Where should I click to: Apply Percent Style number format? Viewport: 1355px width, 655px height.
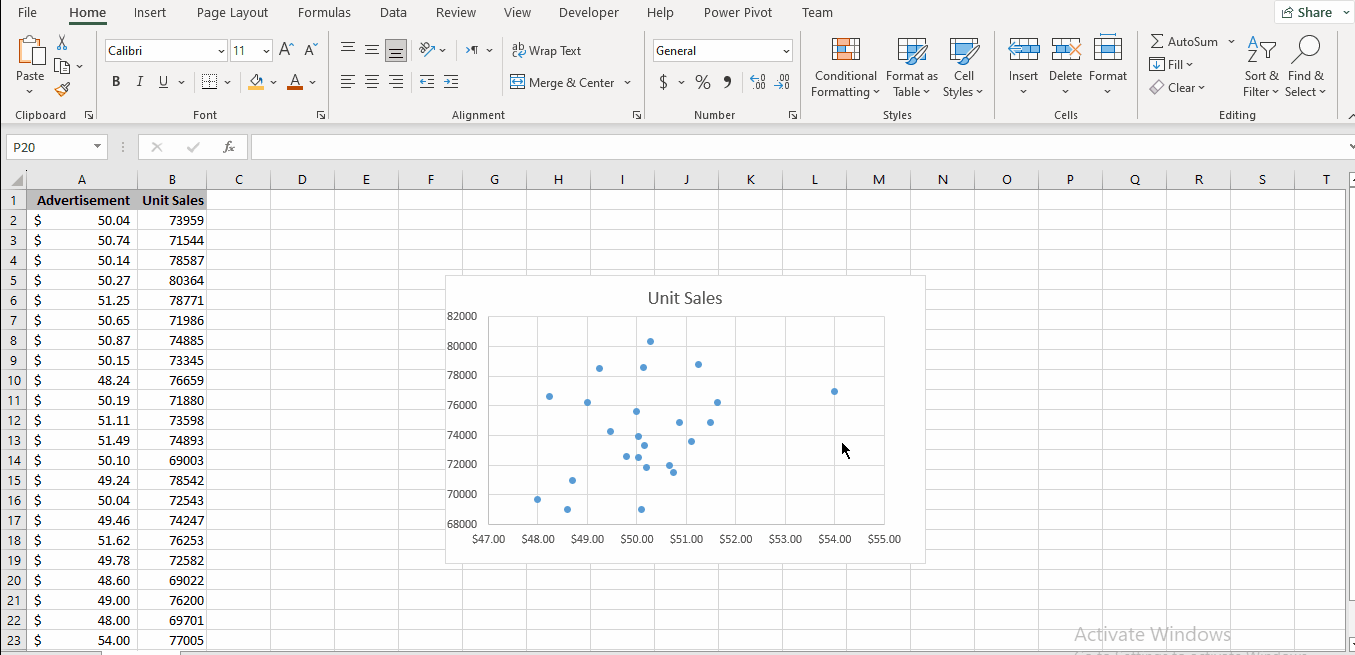tap(703, 82)
